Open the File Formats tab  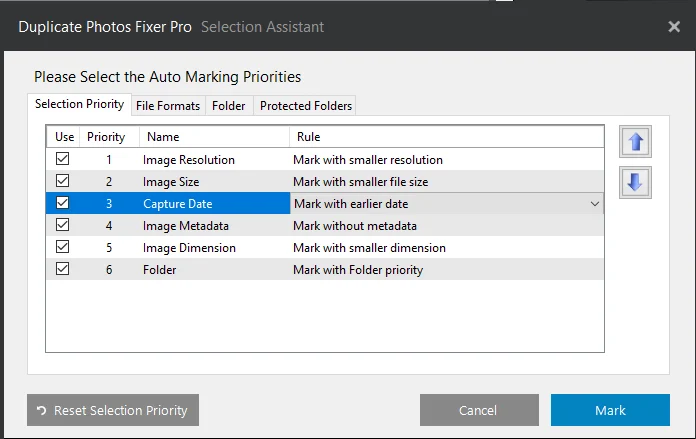168,106
